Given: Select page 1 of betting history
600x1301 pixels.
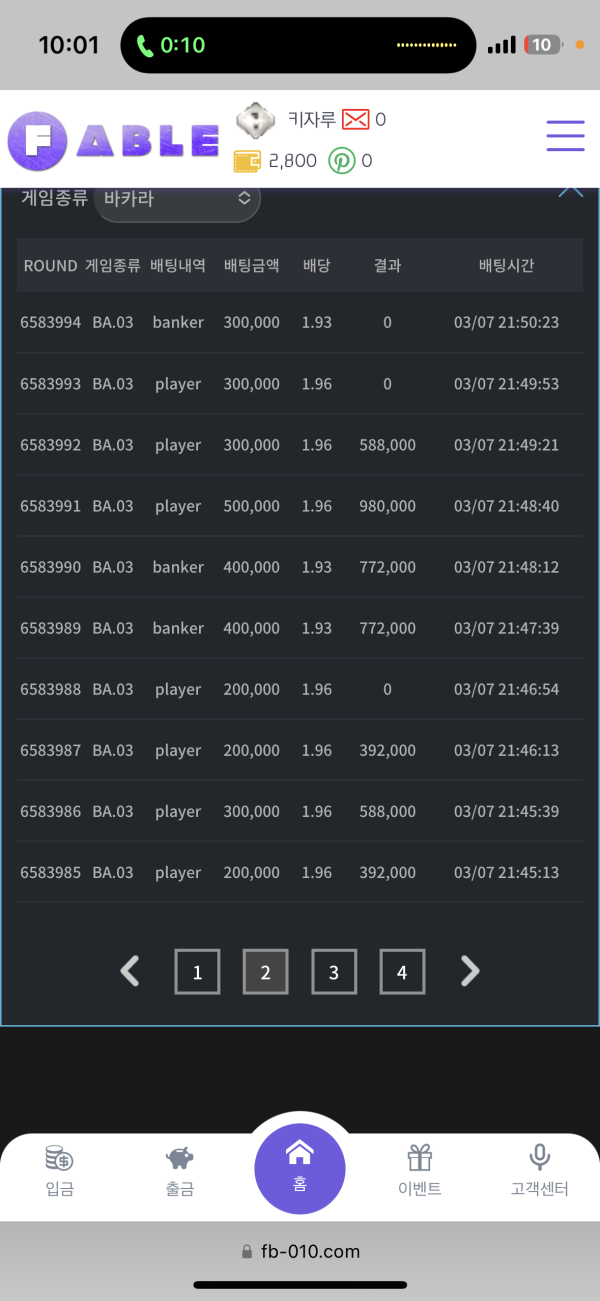Looking at the screenshot, I should click(198, 972).
